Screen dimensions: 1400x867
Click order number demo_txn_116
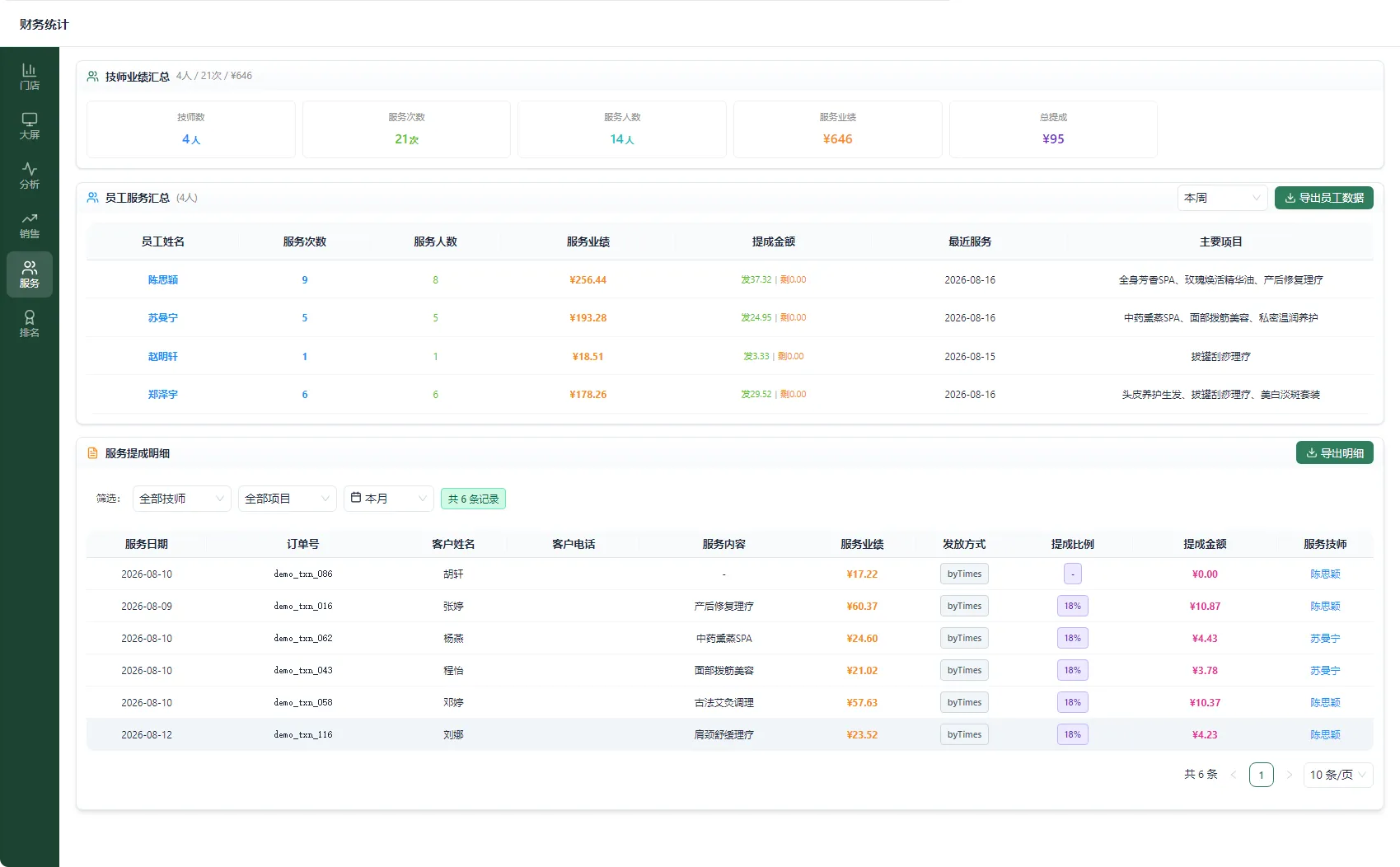303,735
